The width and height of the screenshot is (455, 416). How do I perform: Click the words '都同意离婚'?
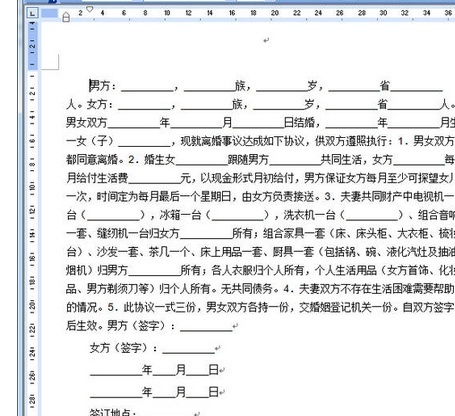pos(92,160)
